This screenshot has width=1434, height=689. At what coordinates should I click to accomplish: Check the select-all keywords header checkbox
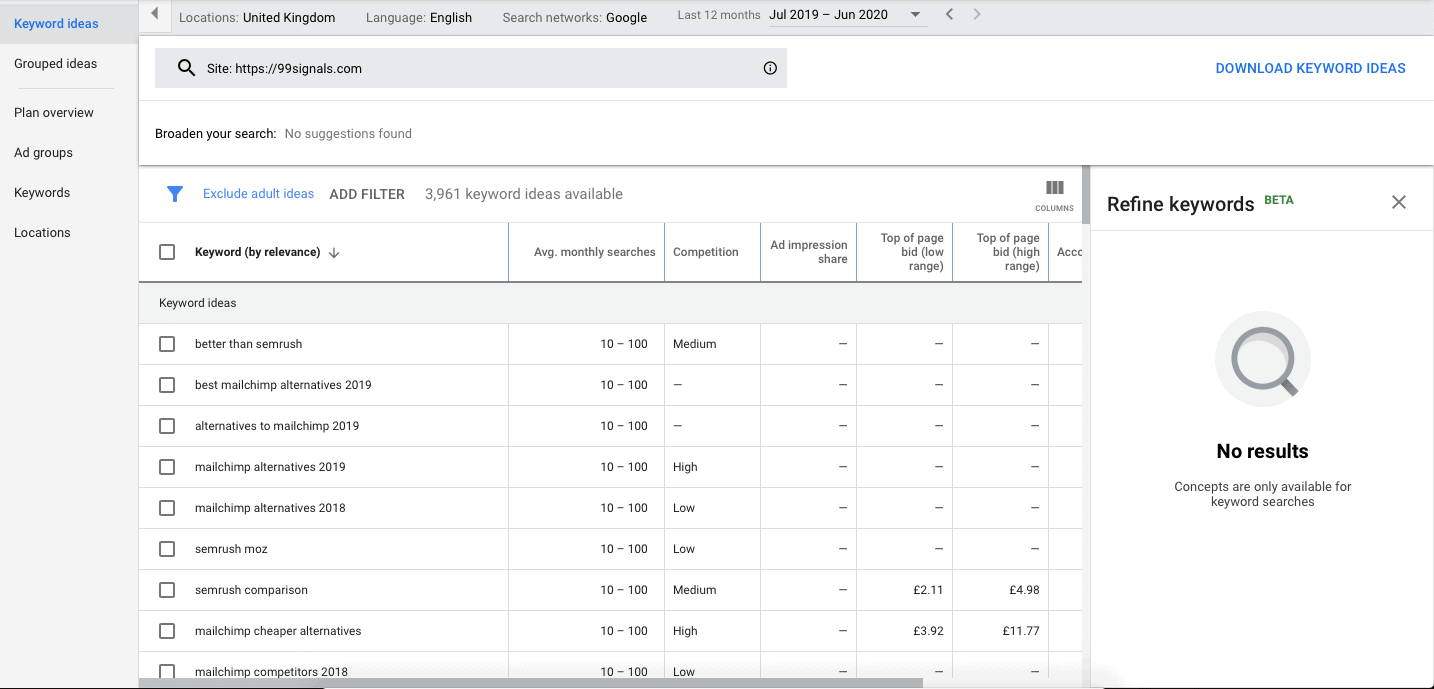tap(167, 252)
